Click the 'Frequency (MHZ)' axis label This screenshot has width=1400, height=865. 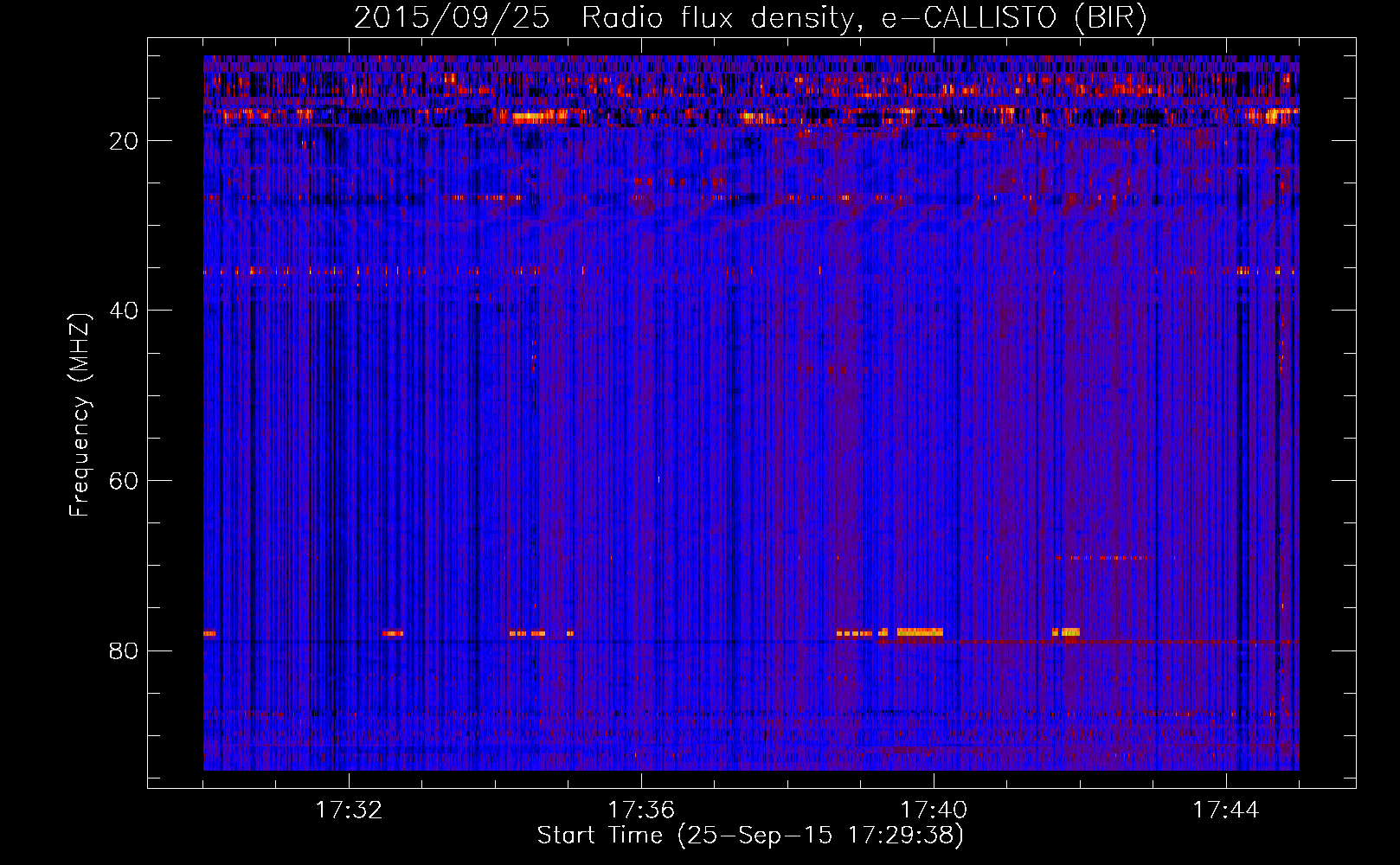[80, 415]
